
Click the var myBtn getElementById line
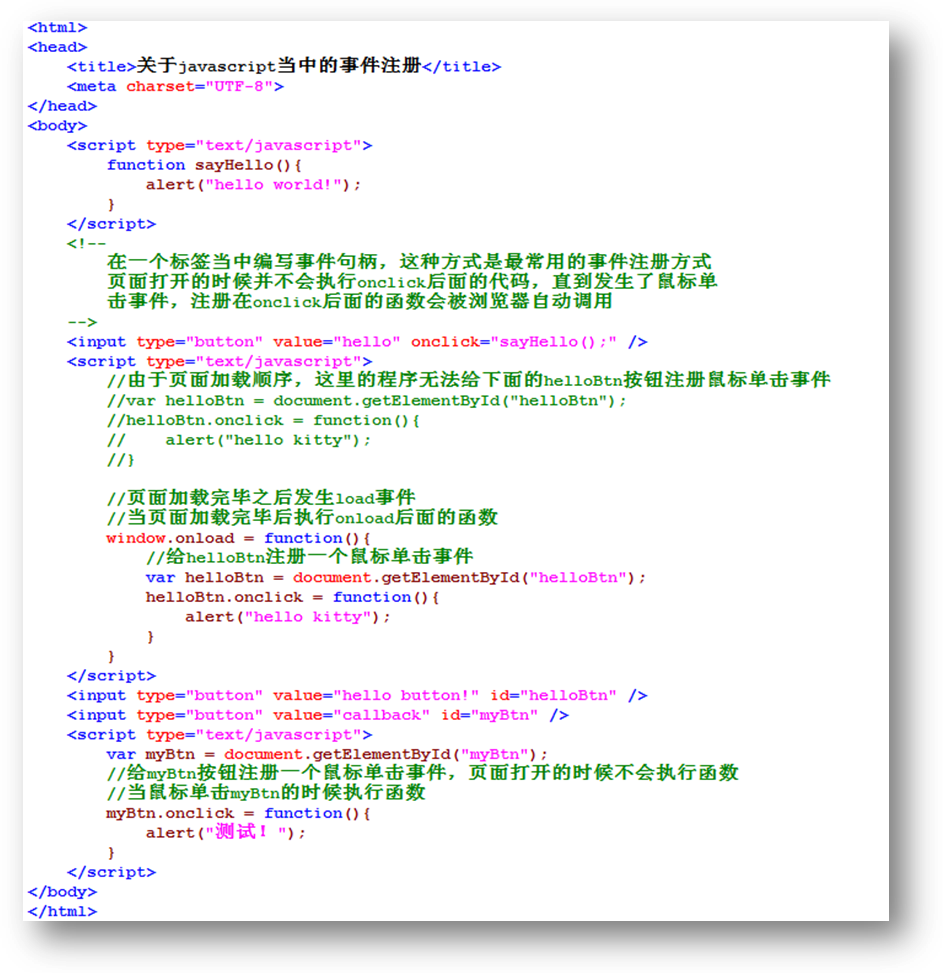(327, 755)
